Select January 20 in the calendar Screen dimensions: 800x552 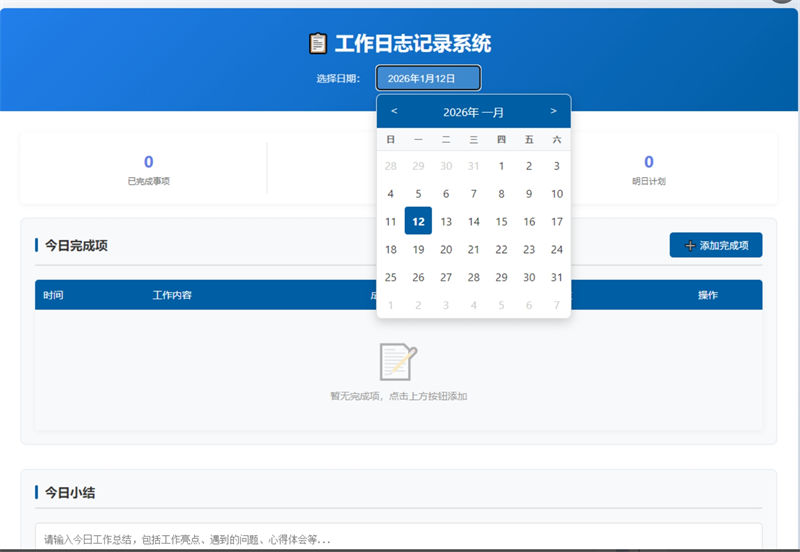(446, 249)
